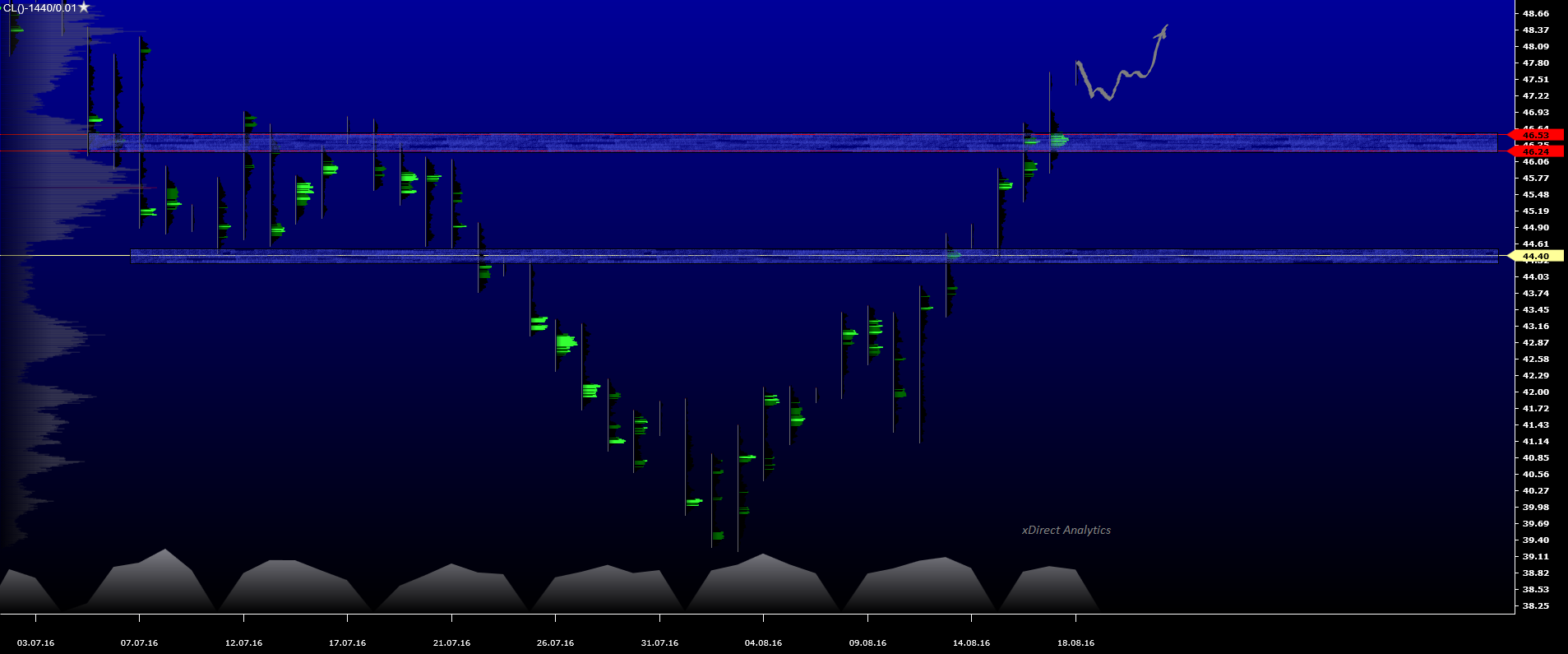
Task: Select the 03.07.16 date label
Action: (35, 643)
